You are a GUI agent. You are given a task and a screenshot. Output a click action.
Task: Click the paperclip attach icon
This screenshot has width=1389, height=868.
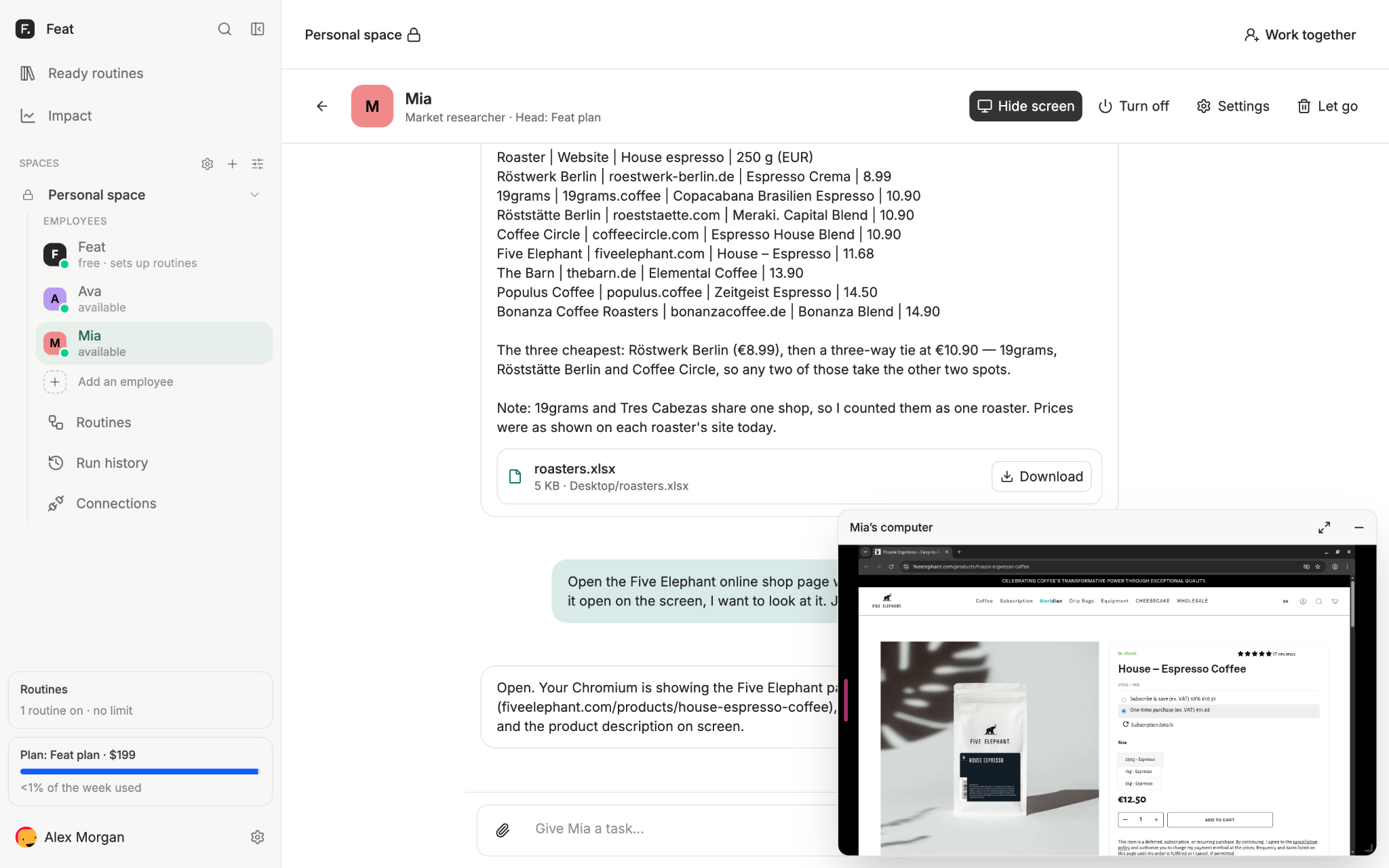(503, 830)
